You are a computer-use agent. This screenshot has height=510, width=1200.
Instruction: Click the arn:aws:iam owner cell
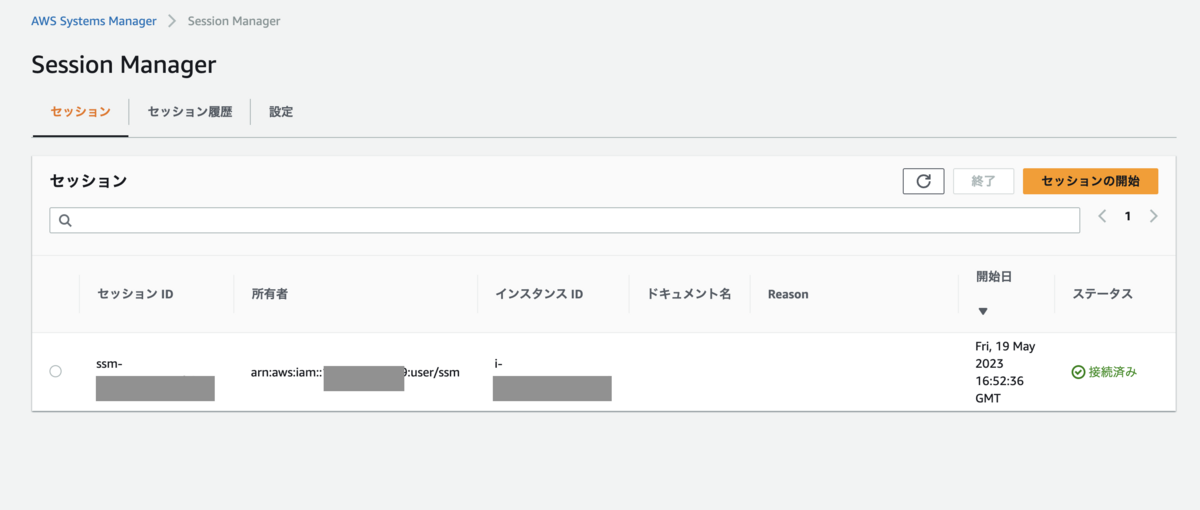pyautogui.click(x=355, y=374)
